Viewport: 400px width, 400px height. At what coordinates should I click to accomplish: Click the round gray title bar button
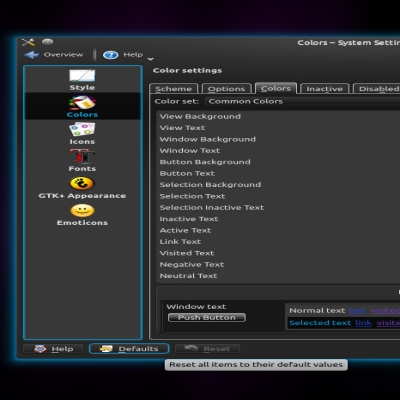pos(48,42)
